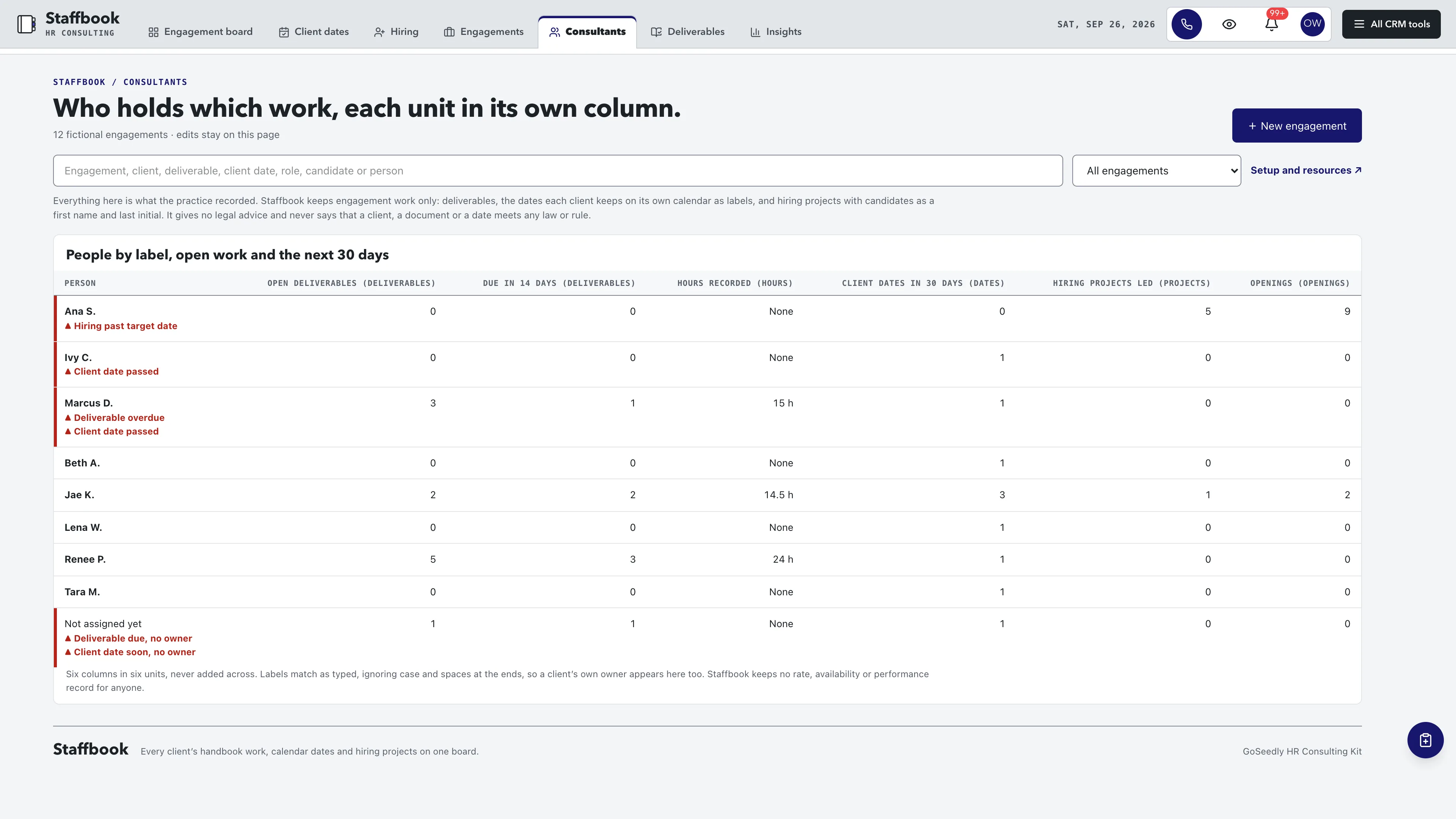Select the Consultants tab
1456x819 pixels.
click(587, 31)
